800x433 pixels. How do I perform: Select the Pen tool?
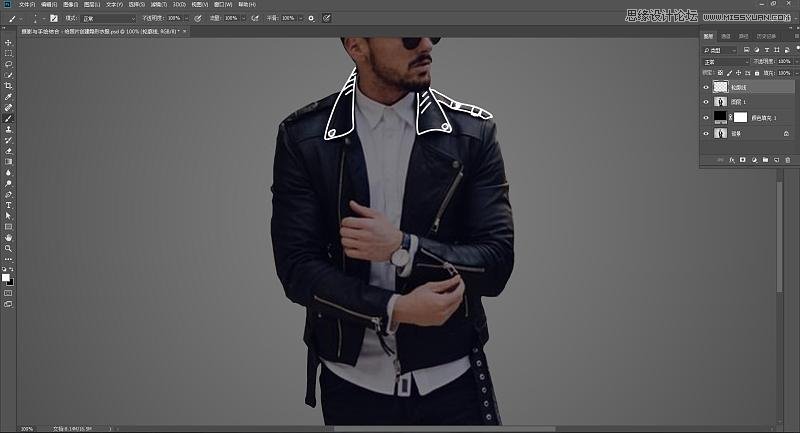[8, 195]
